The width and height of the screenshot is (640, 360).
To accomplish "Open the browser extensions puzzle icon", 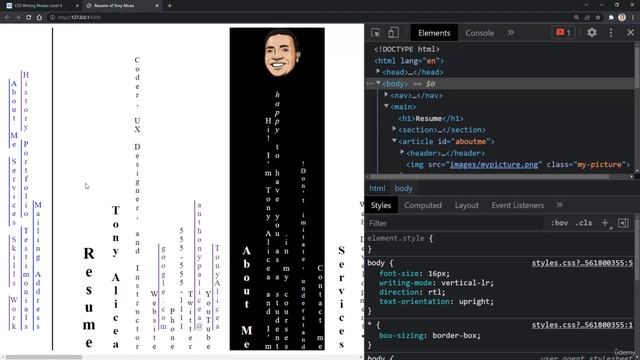I will click(x=611, y=18).
